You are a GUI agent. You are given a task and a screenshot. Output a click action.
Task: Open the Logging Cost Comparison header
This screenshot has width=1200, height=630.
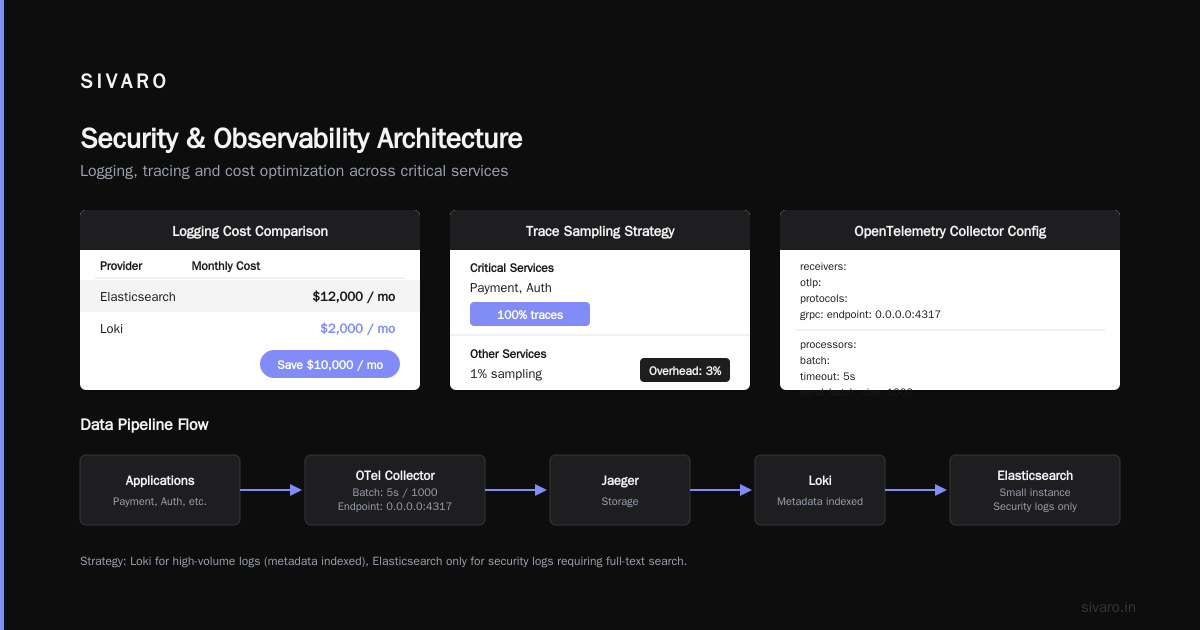[x=250, y=230]
